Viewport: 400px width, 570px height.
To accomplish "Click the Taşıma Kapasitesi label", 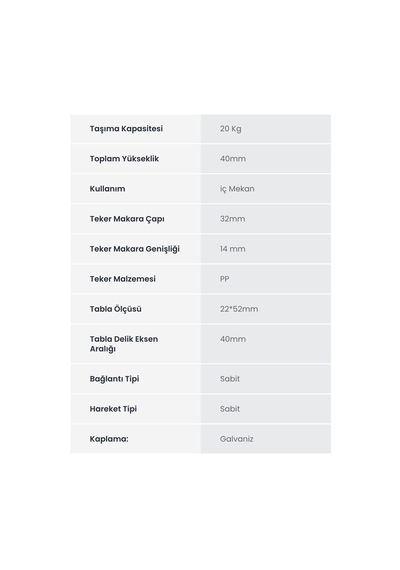I will (126, 129).
